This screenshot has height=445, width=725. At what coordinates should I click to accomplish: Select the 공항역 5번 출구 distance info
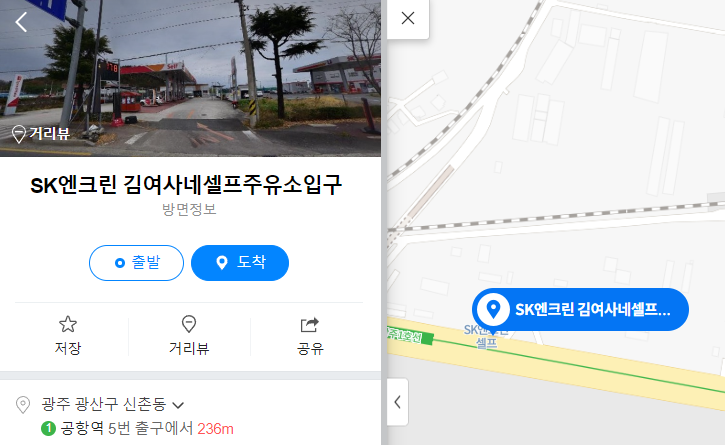137,428
